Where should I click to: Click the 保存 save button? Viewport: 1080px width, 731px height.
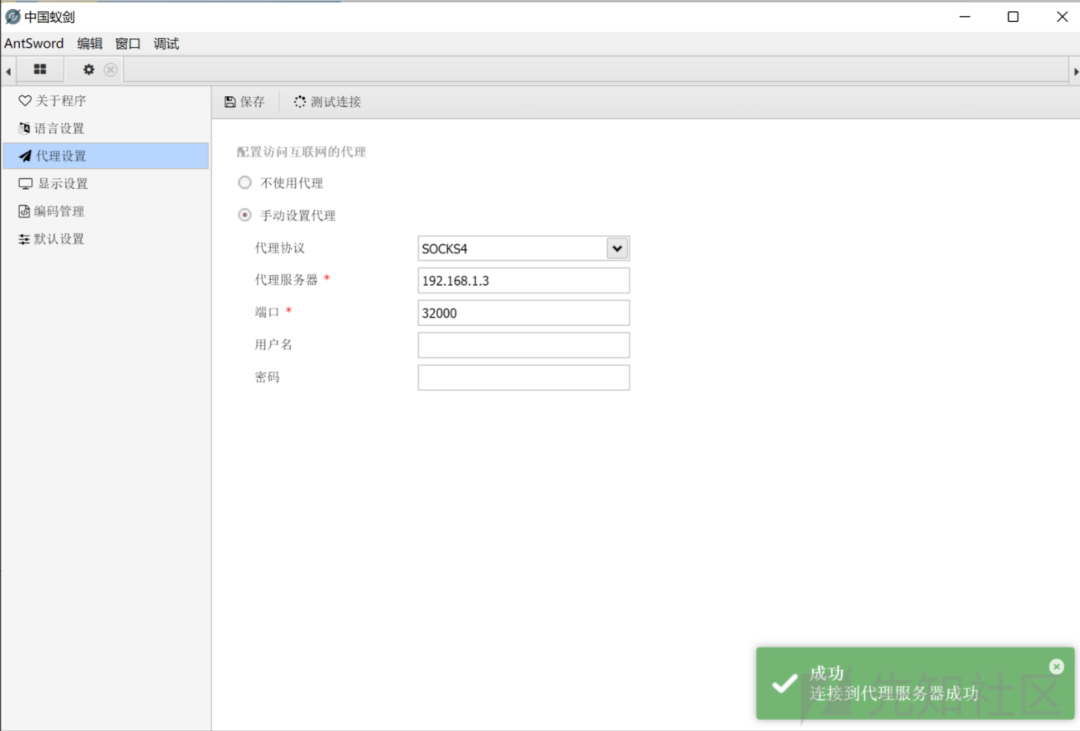pyautogui.click(x=245, y=102)
